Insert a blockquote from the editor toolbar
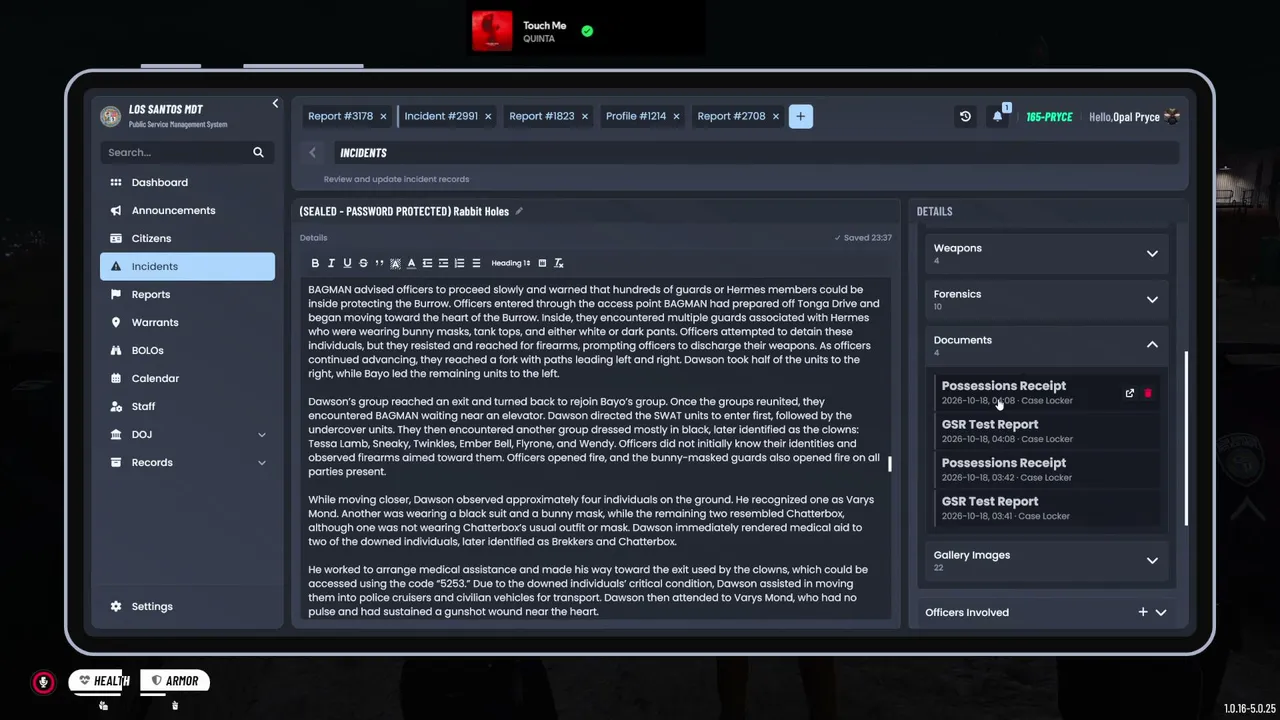 (379, 263)
